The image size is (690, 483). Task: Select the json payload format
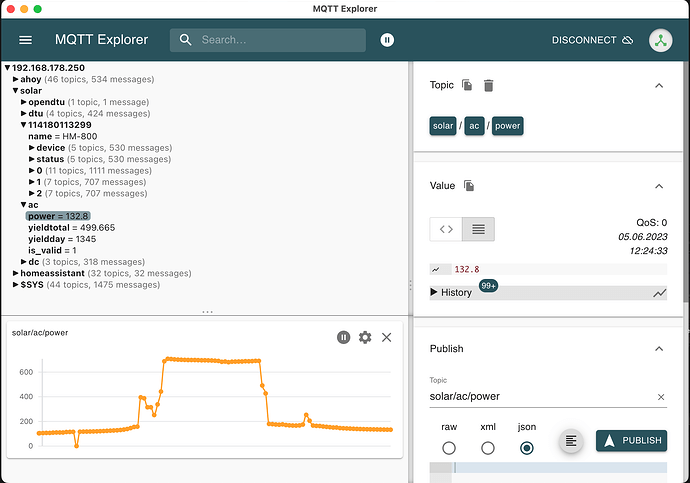pos(526,448)
